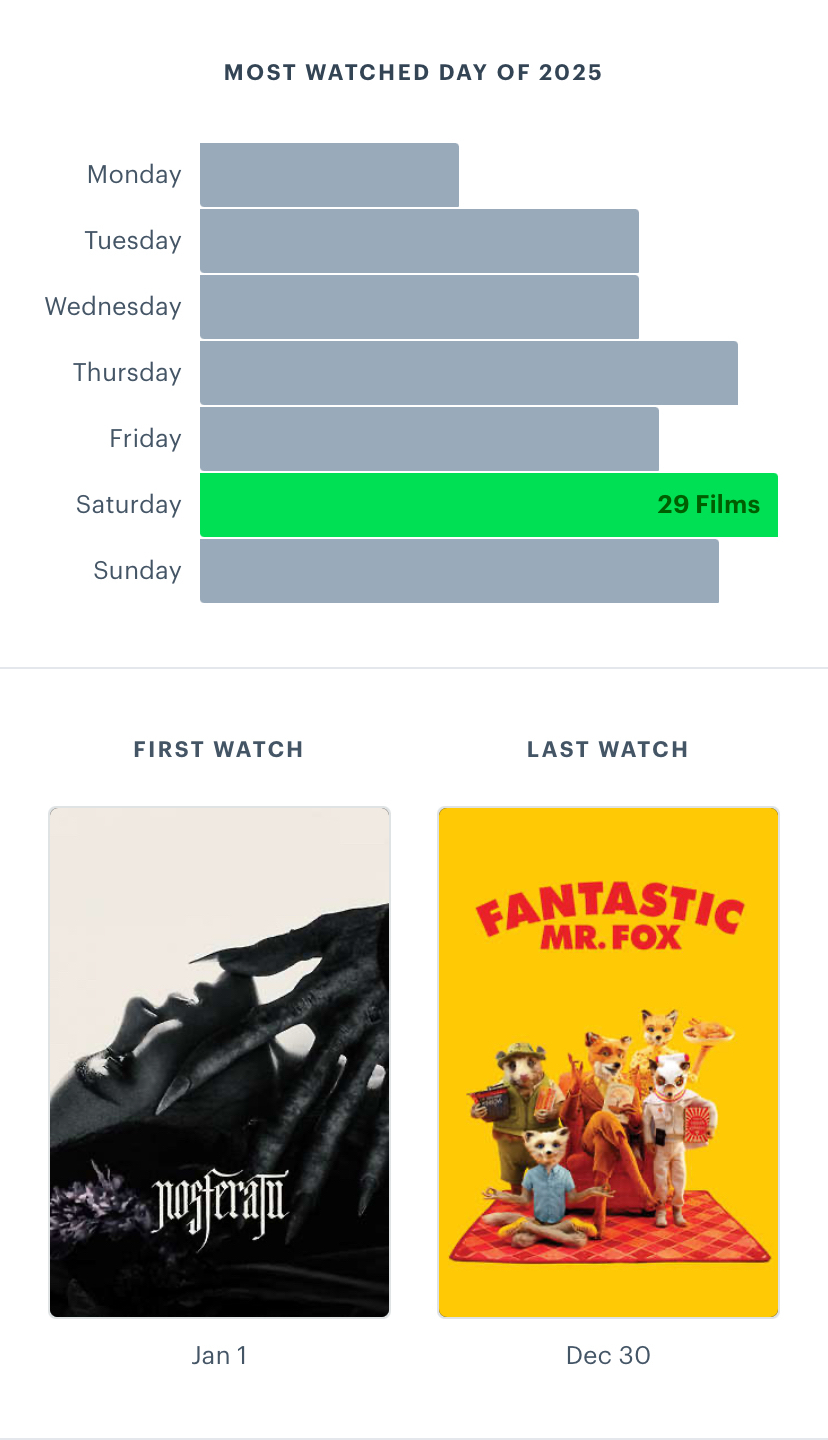828x1440 pixels.
Task: Click the First Watch heading
Action: click(219, 750)
